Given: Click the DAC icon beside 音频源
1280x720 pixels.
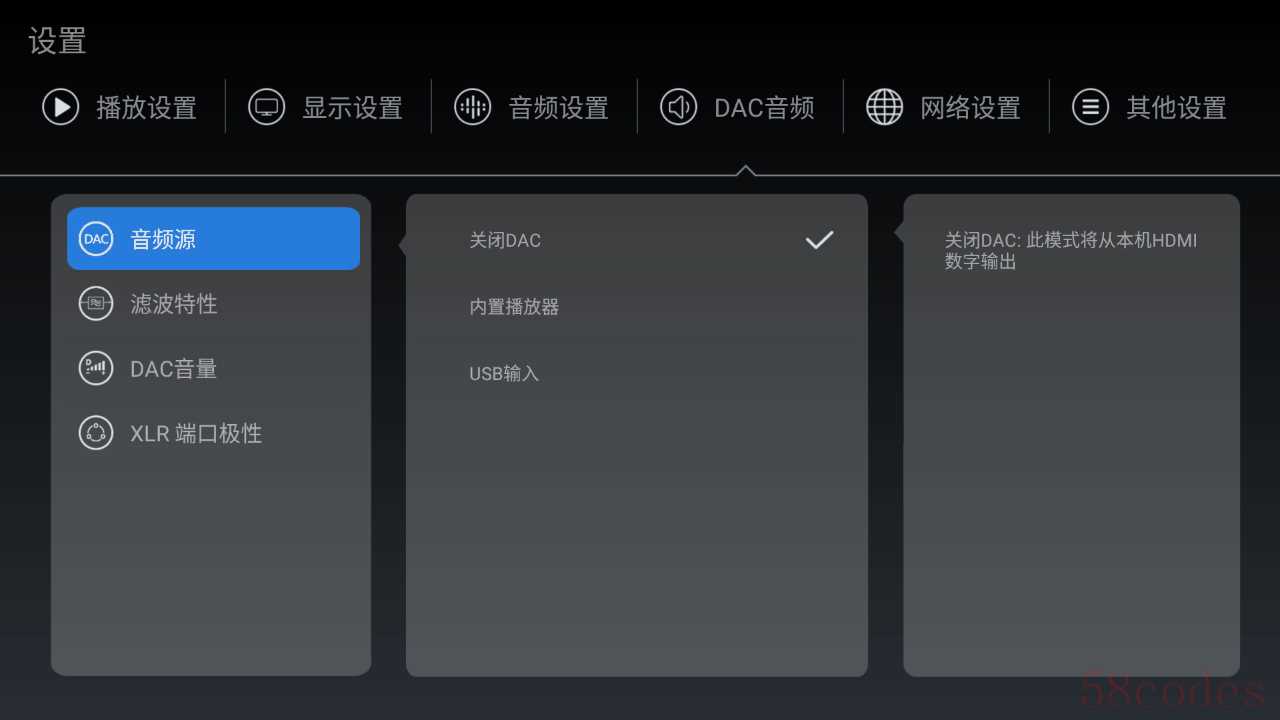Looking at the screenshot, I should pyautogui.click(x=96, y=239).
